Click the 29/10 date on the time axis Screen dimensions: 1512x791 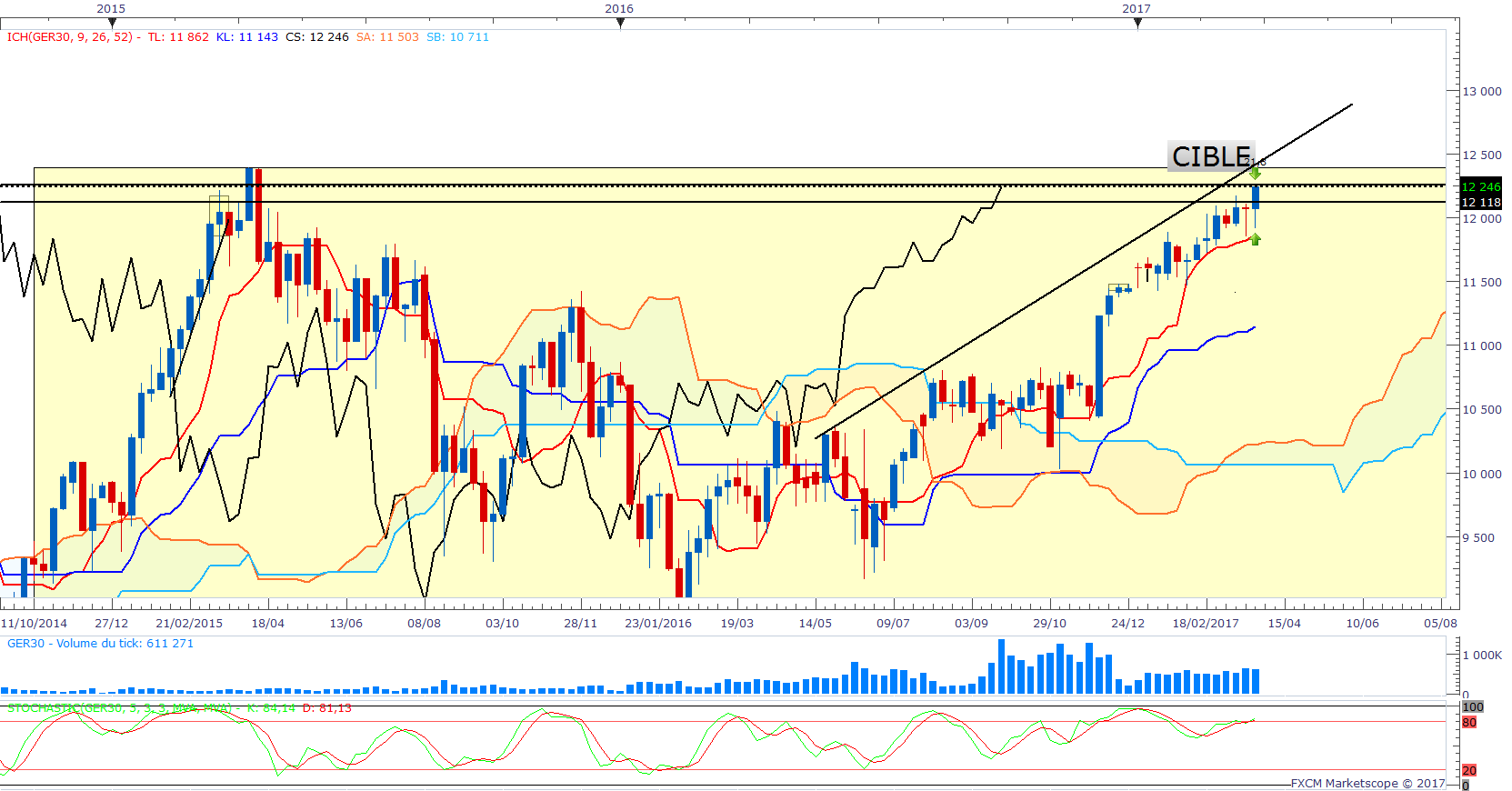1050,624
